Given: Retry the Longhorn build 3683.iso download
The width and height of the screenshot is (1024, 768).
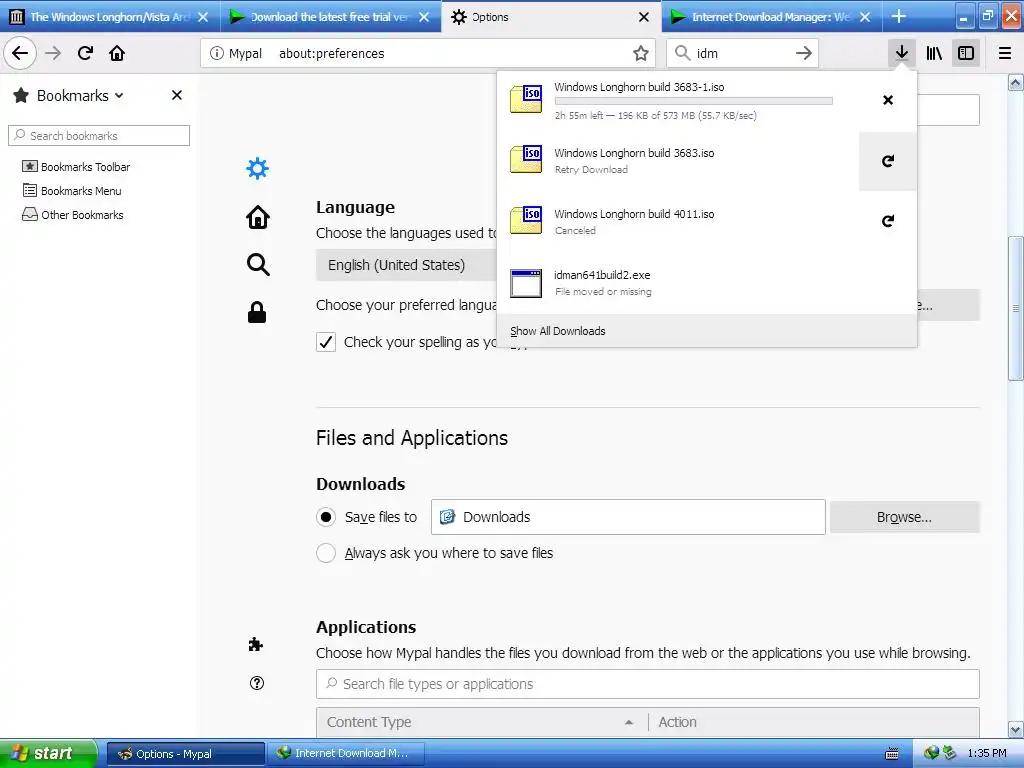Looking at the screenshot, I should [x=888, y=161].
